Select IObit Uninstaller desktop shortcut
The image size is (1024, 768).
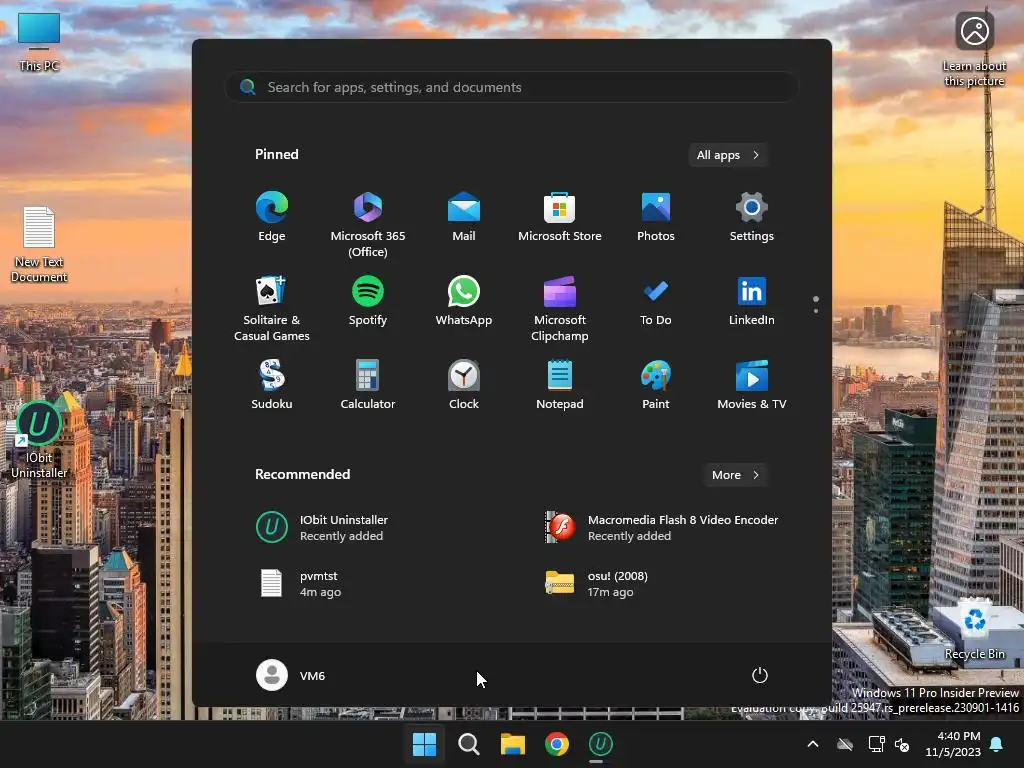(39, 440)
